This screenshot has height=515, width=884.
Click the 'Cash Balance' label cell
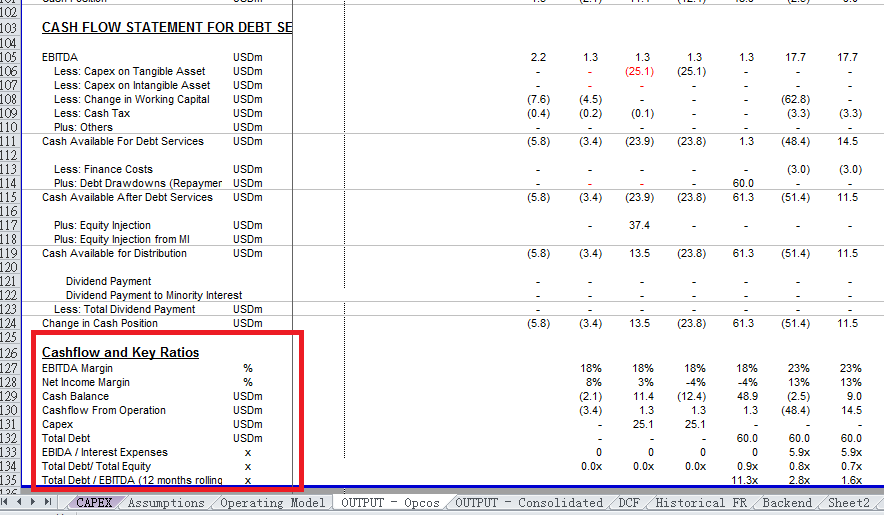tap(76, 396)
